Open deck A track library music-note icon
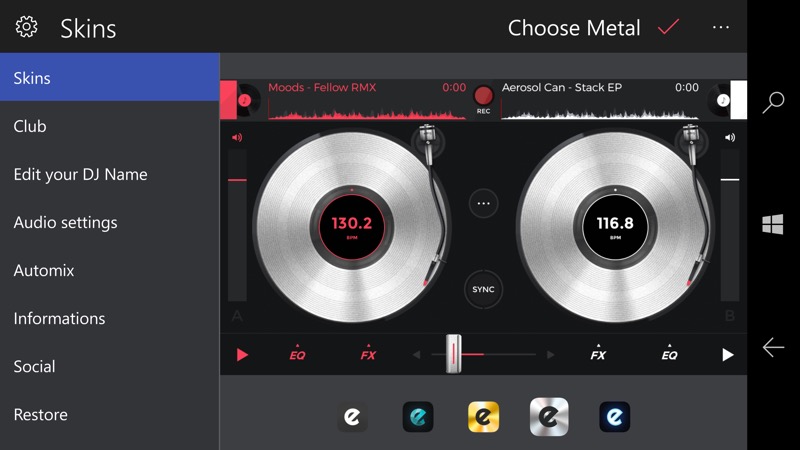Screen dimensions: 800x450 (x=245, y=100)
